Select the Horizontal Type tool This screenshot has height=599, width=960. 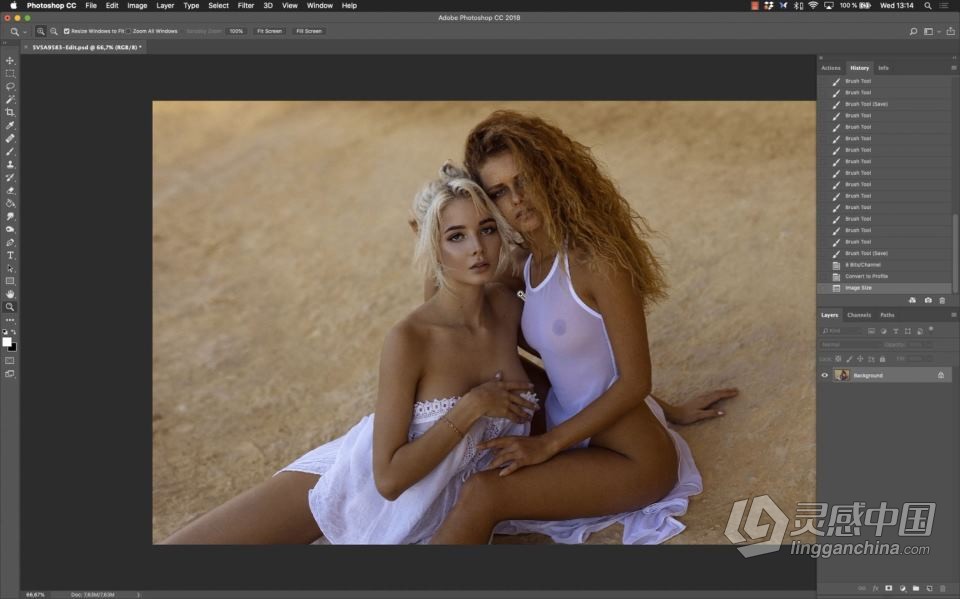(10, 255)
